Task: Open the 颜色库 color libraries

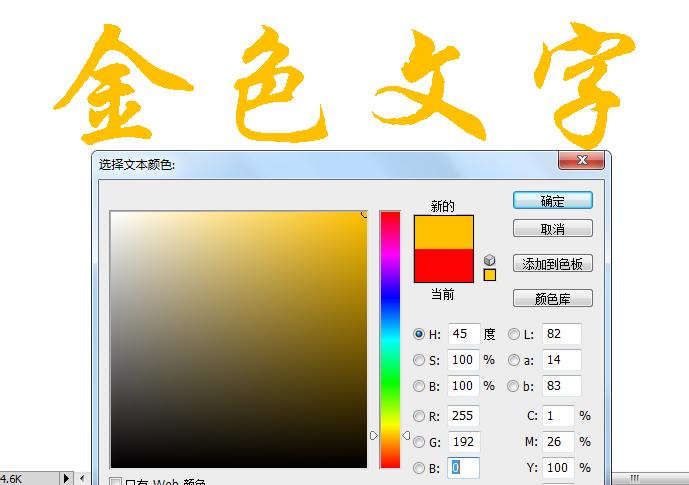Action: tap(553, 299)
